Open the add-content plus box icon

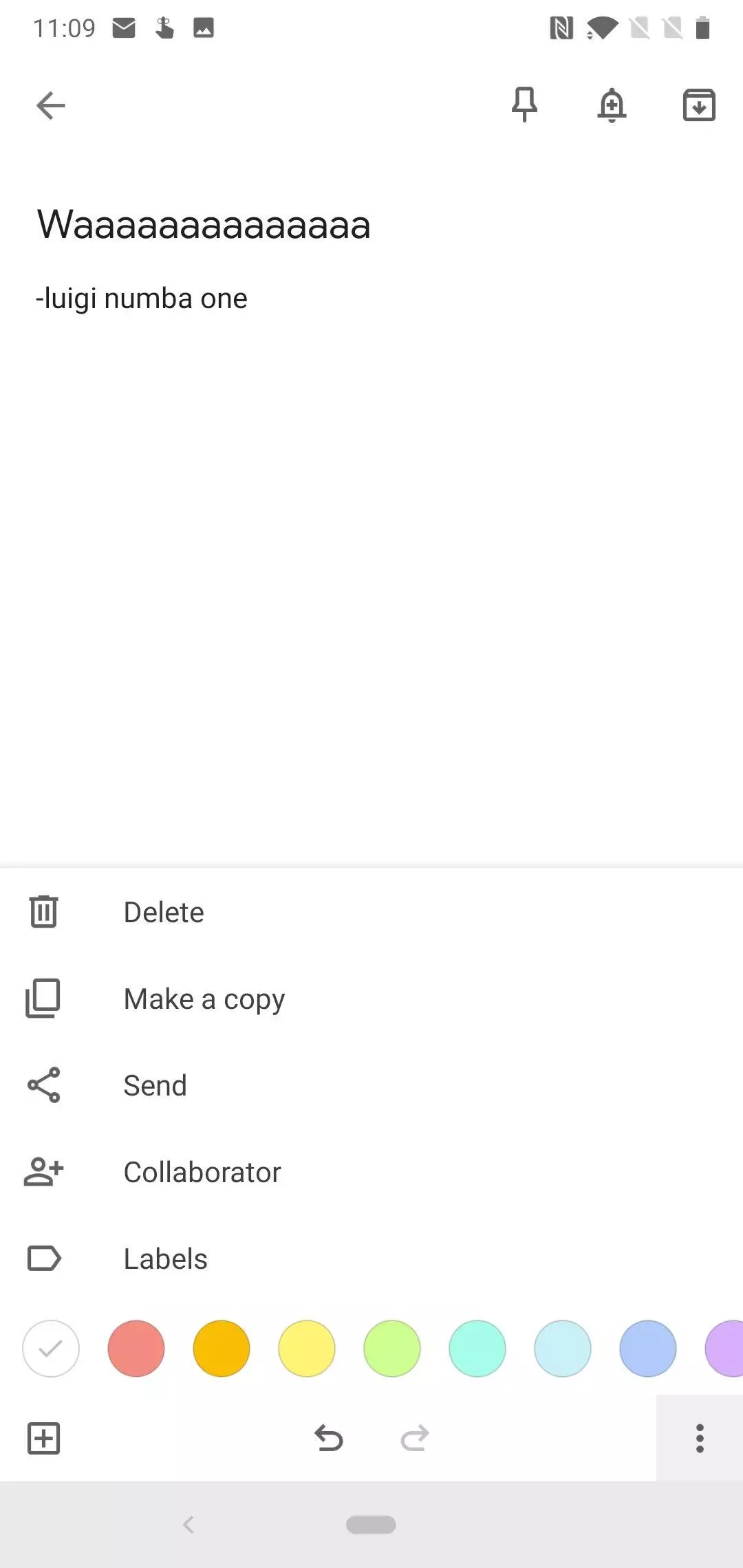[43, 1438]
